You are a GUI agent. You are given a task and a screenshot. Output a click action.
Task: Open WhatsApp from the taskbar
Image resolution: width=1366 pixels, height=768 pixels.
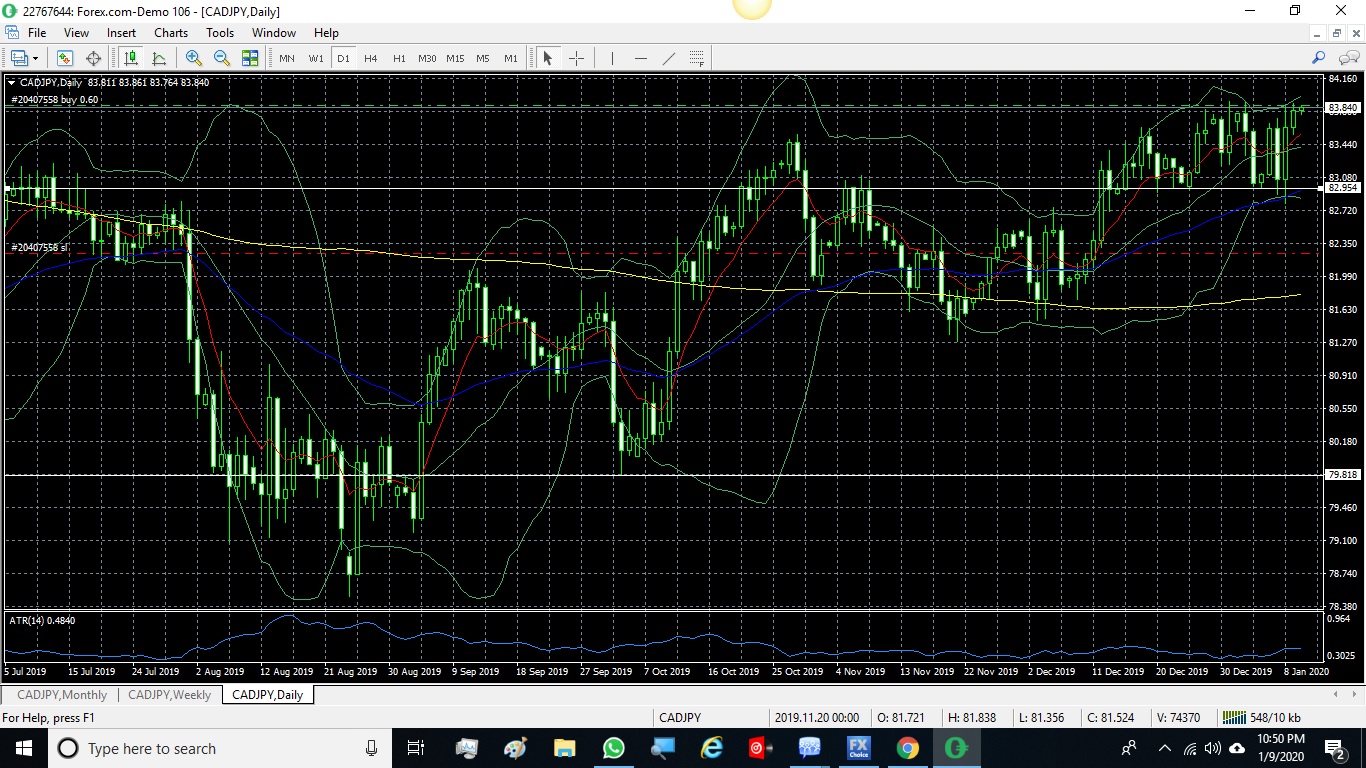coord(613,748)
